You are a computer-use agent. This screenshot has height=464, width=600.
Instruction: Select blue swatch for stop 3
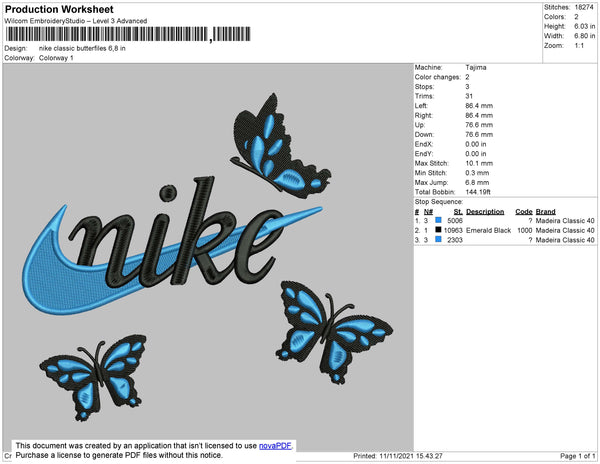439,239
